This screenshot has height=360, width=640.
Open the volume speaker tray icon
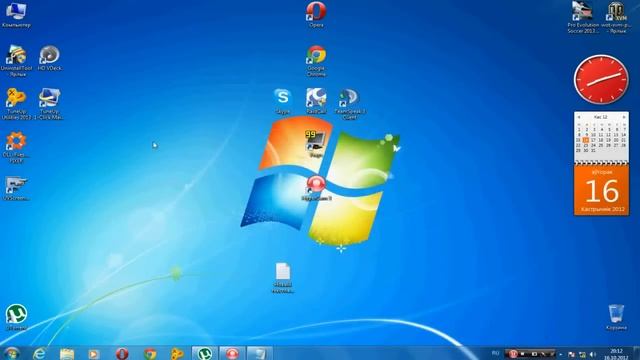[593, 354]
